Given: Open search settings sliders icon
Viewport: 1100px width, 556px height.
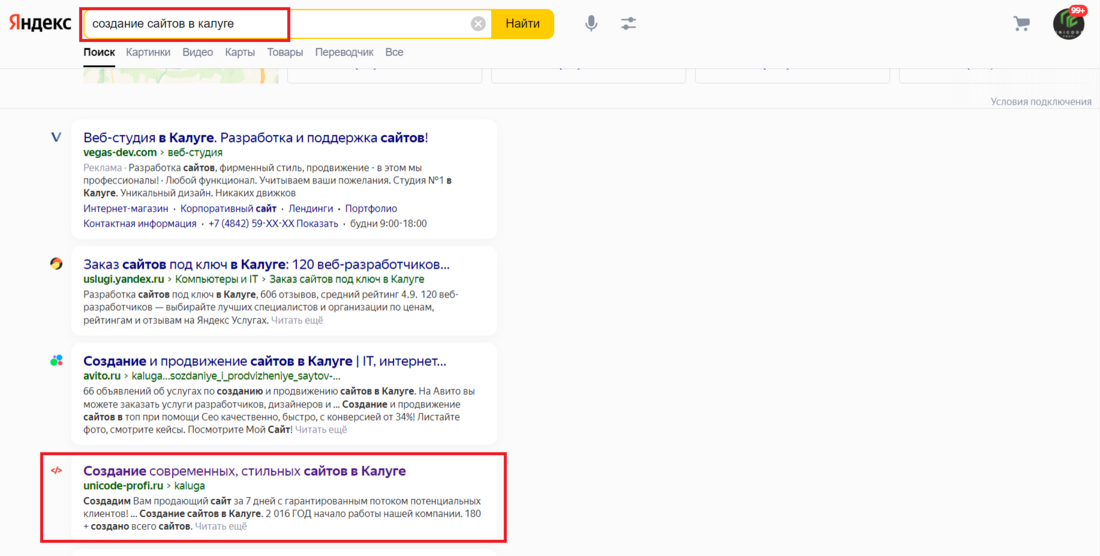Looking at the screenshot, I should 629,24.
